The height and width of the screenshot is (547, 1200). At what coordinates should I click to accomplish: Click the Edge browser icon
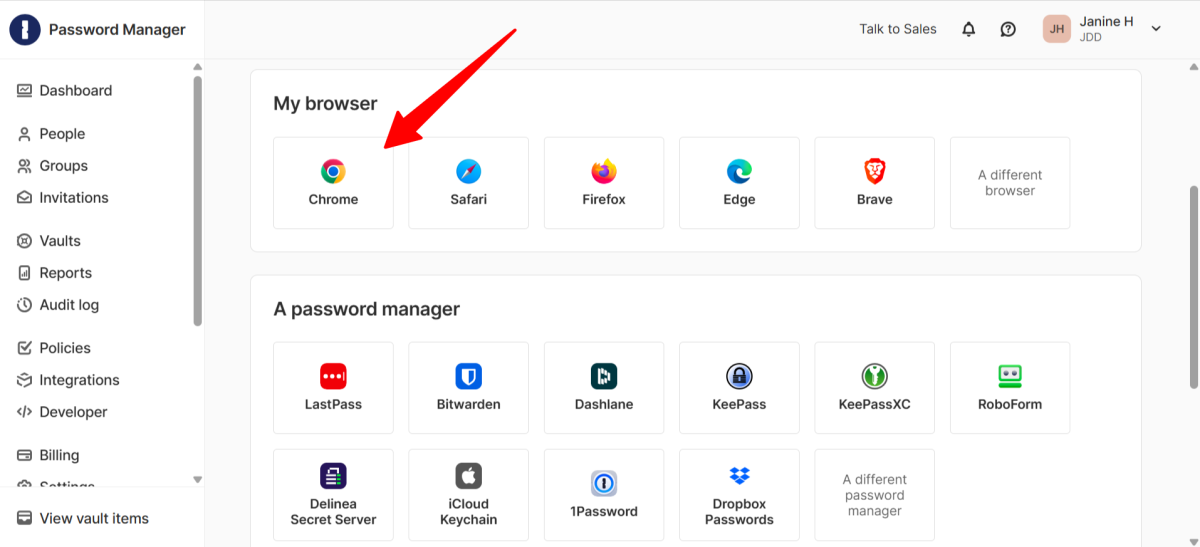tap(739, 171)
